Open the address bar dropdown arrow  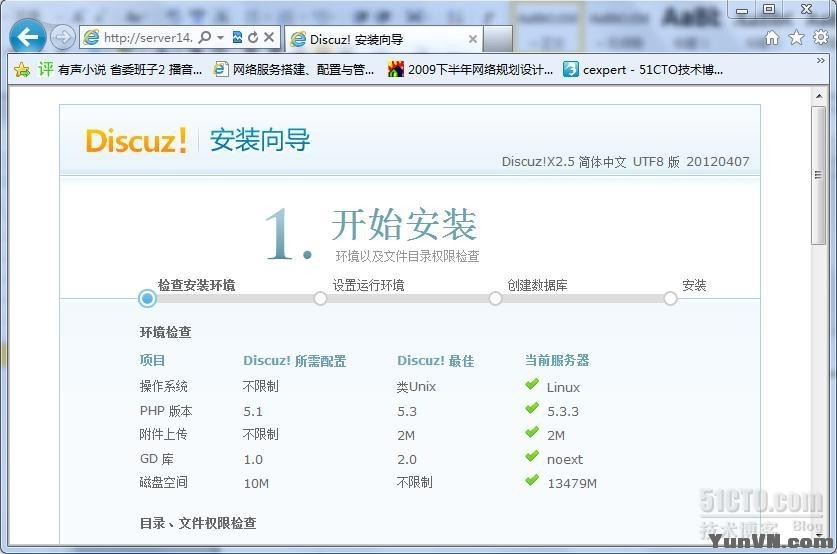[220, 37]
